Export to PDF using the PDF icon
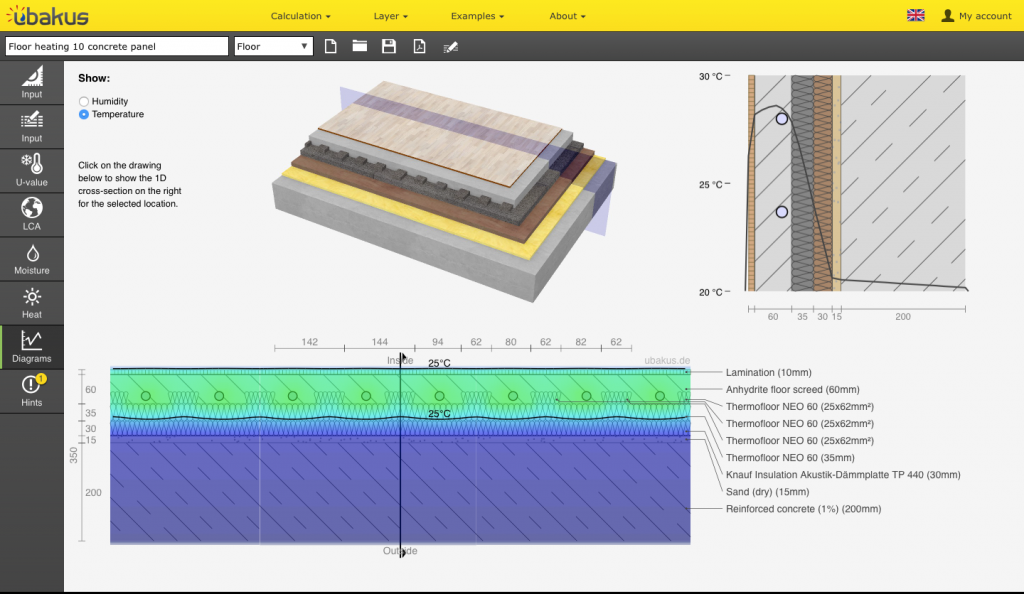This screenshot has height=594, width=1024. tap(420, 46)
